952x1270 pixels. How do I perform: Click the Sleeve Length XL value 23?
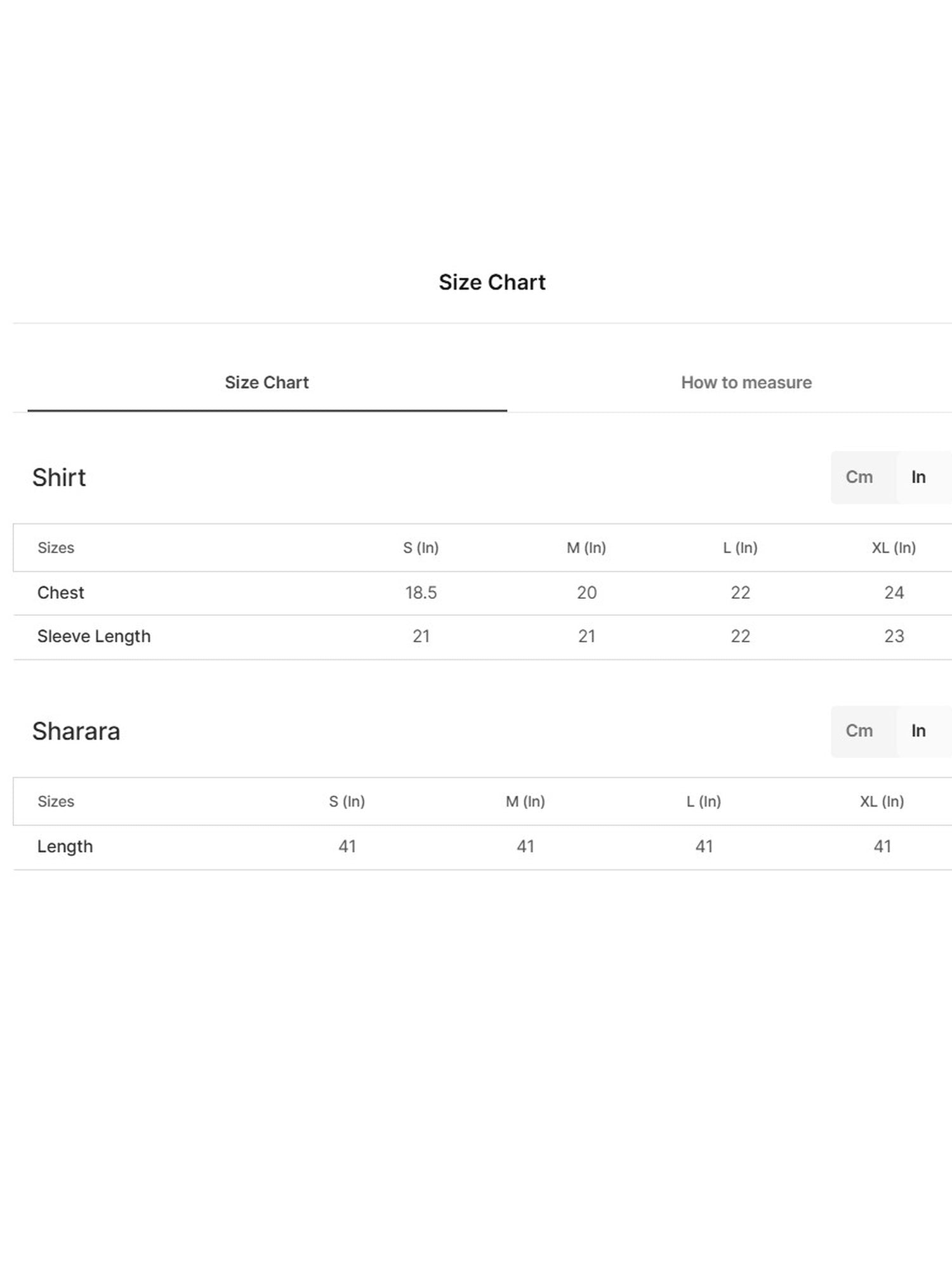pos(894,636)
